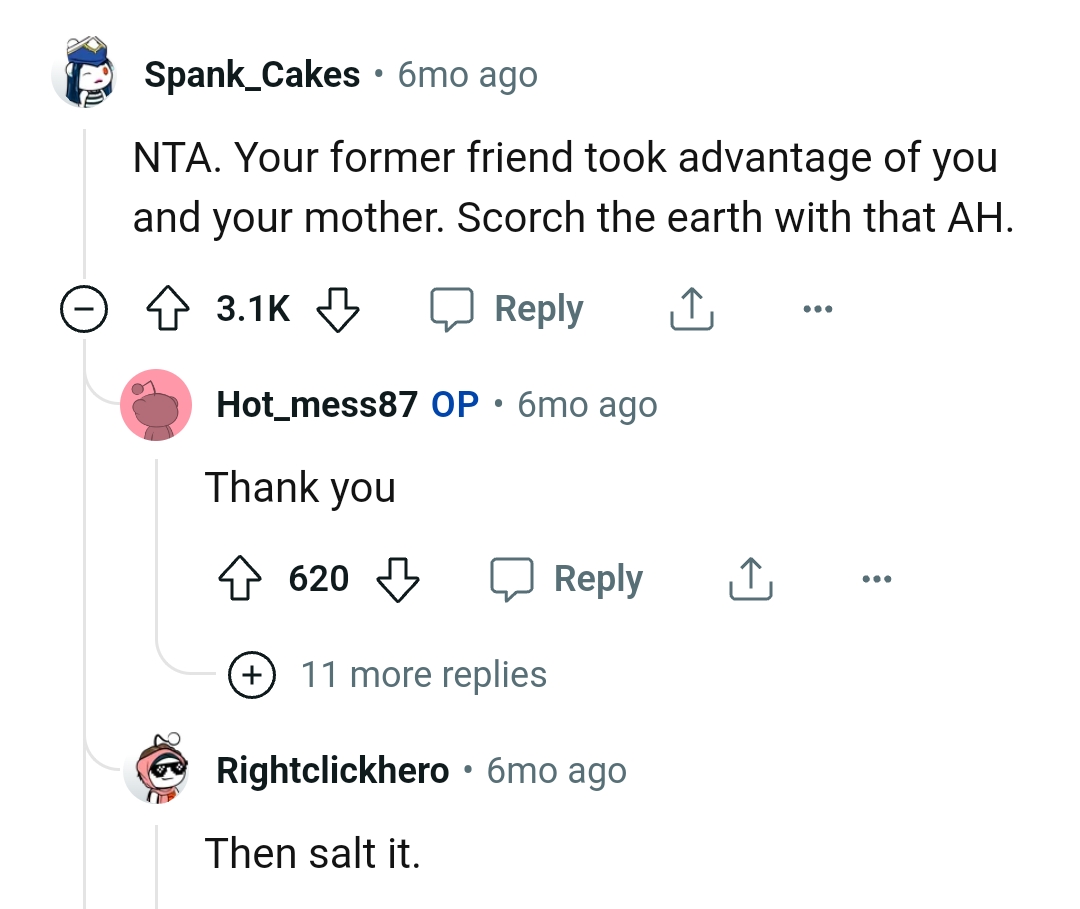Viewport: 1080px width, 909px height.
Task: Click the 620 vote count
Action: point(319,579)
